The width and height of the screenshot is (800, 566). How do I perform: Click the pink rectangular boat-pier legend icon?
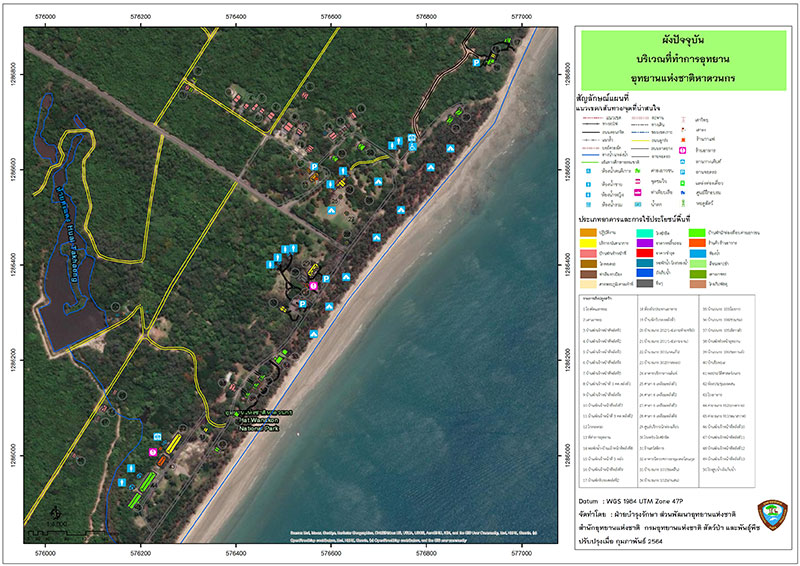coord(638,192)
